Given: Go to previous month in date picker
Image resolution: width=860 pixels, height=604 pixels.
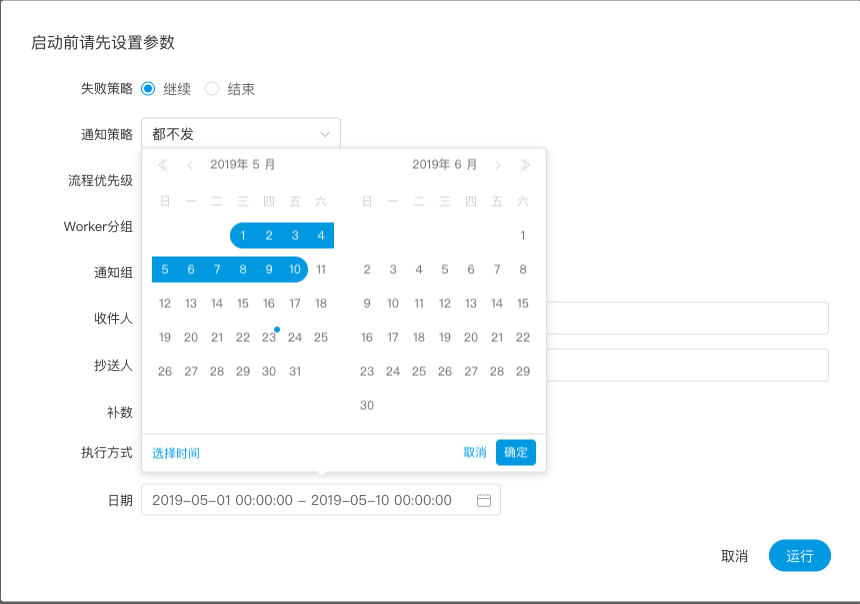Looking at the screenshot, I should [x=190, y=165].
